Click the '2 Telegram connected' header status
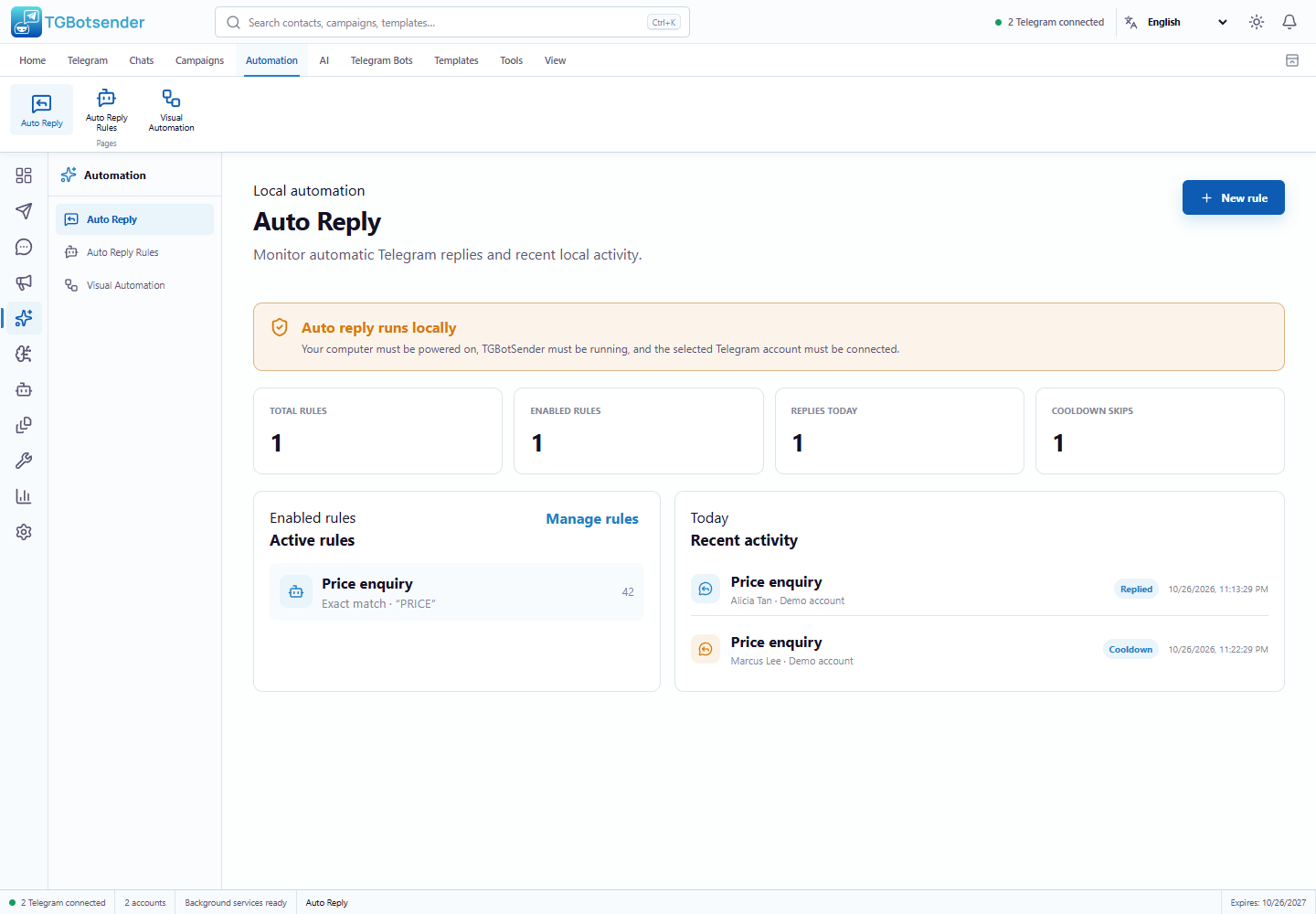1316x914 pixels. click(x=1049, y=22)
